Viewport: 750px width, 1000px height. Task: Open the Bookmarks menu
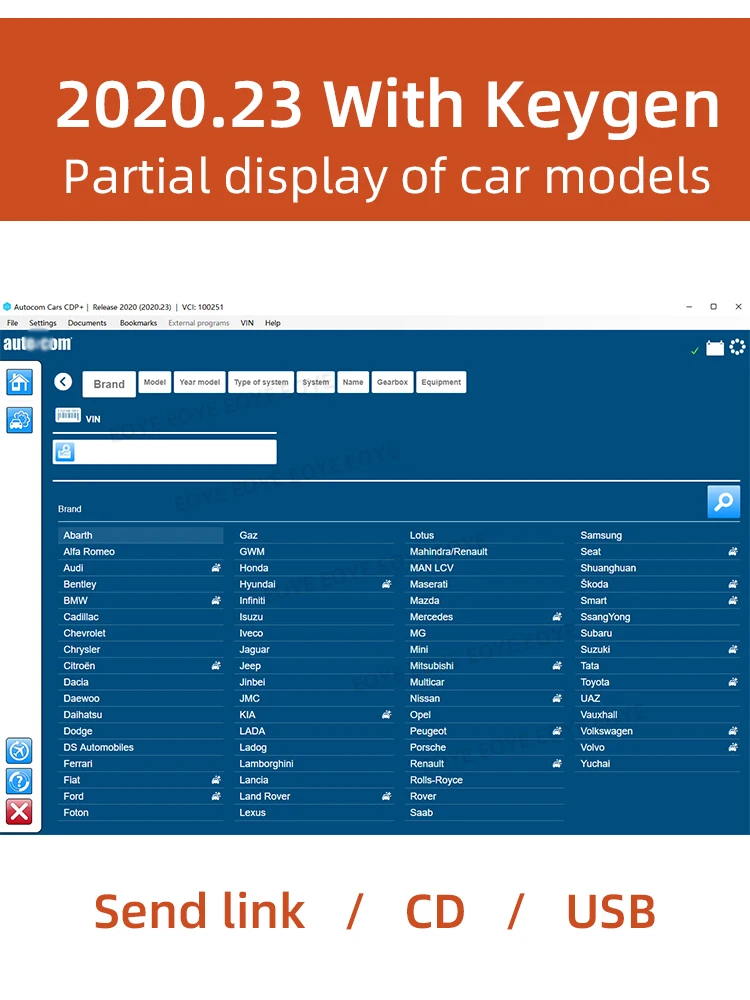point(138,323)
